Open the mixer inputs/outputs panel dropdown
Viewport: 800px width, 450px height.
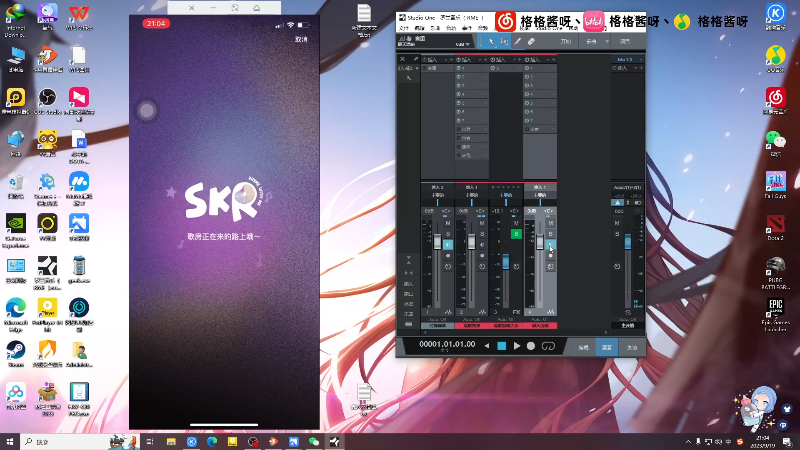click(x=417, y=68)
